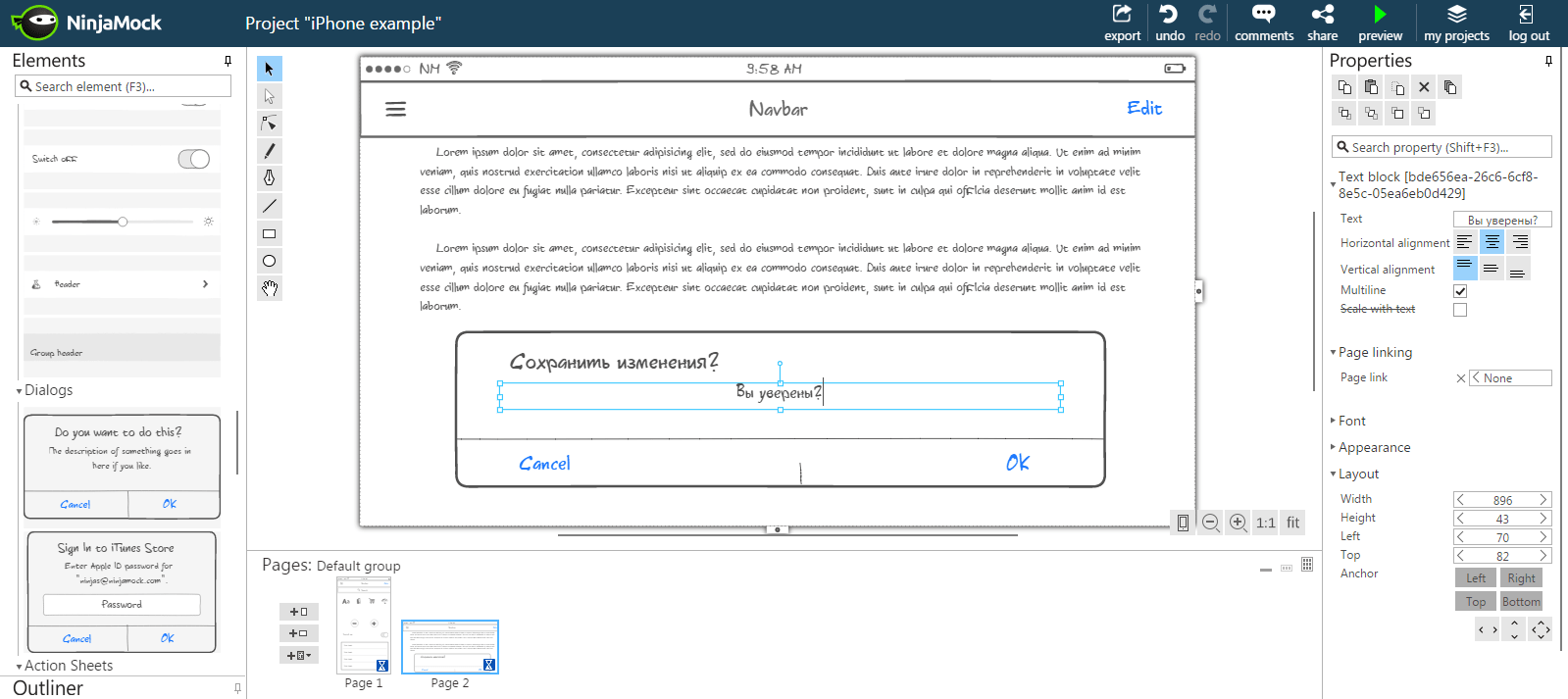Open the export option
The height and width of the screenshot is (699, 1568).
pyautogui.click(x=1122, y=23)
